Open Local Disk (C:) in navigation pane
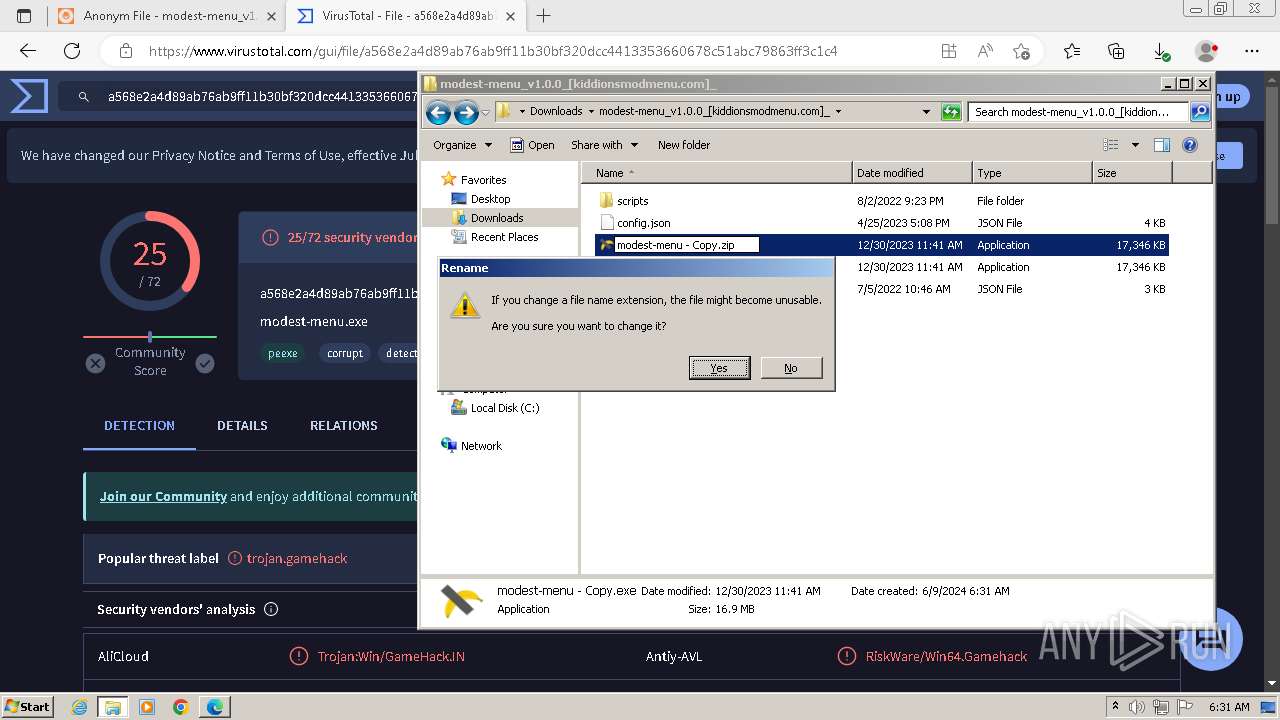Viewport: 1280px width, 720px height. [504, 408]
